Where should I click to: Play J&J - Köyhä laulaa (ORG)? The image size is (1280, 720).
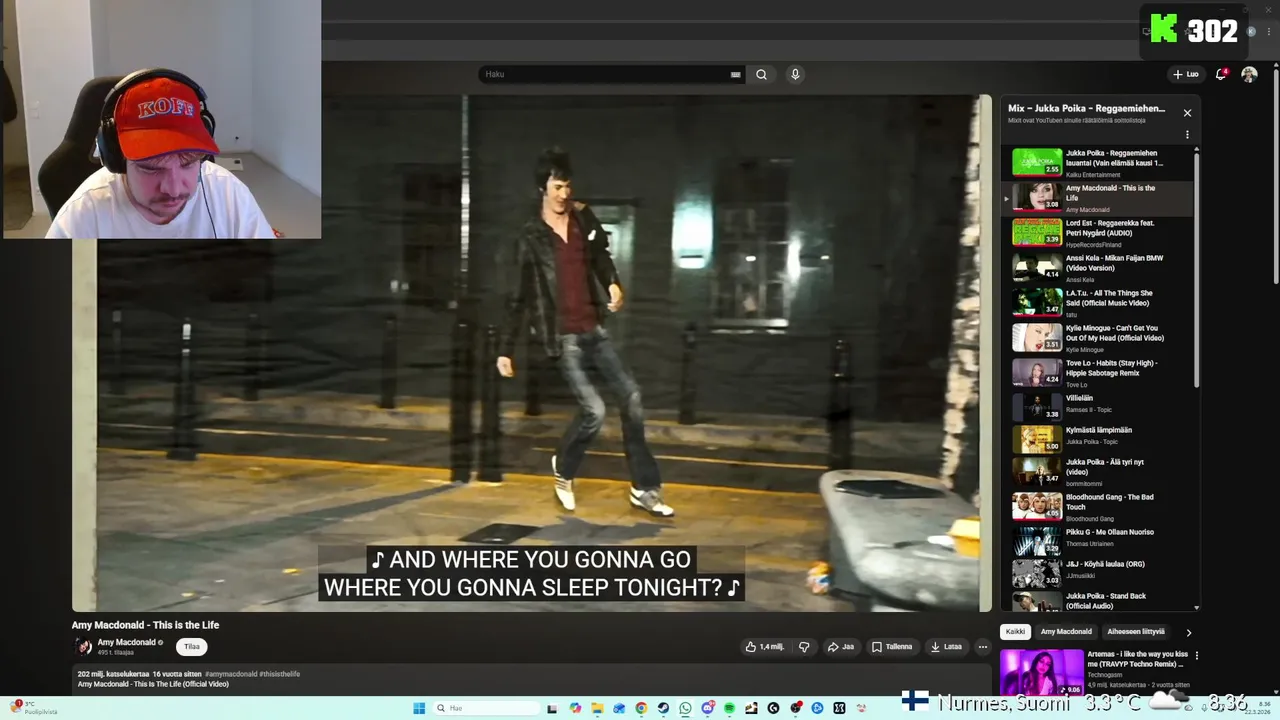(1098, 573)
